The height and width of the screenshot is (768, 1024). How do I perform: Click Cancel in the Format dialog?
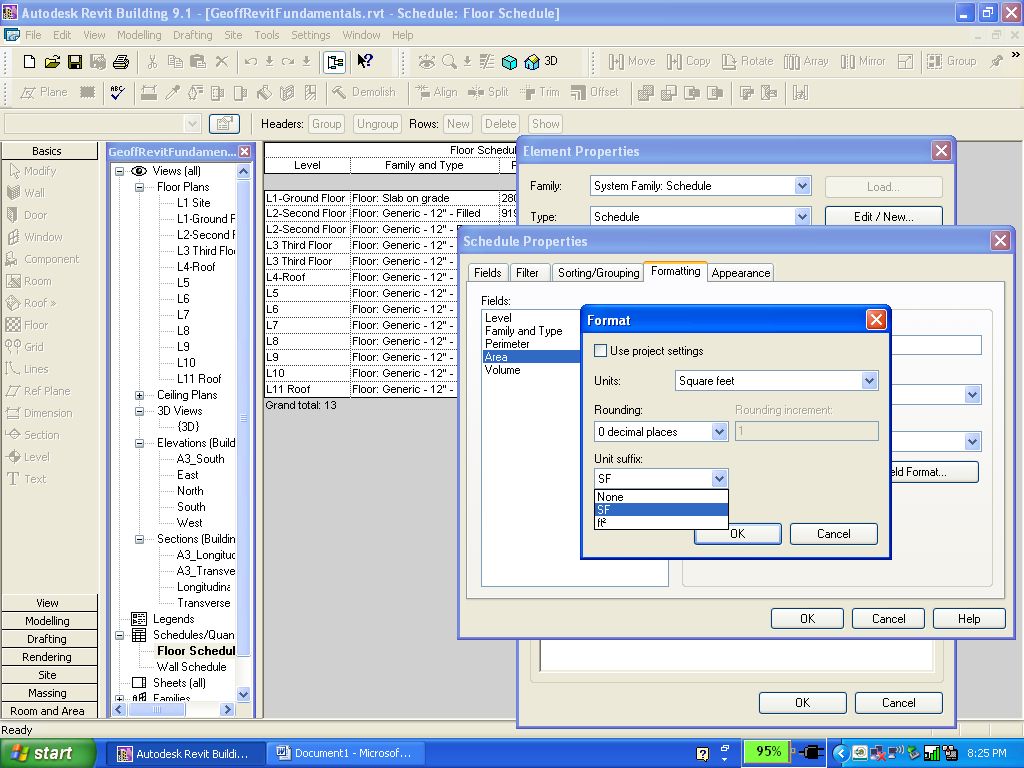point(833,534)
